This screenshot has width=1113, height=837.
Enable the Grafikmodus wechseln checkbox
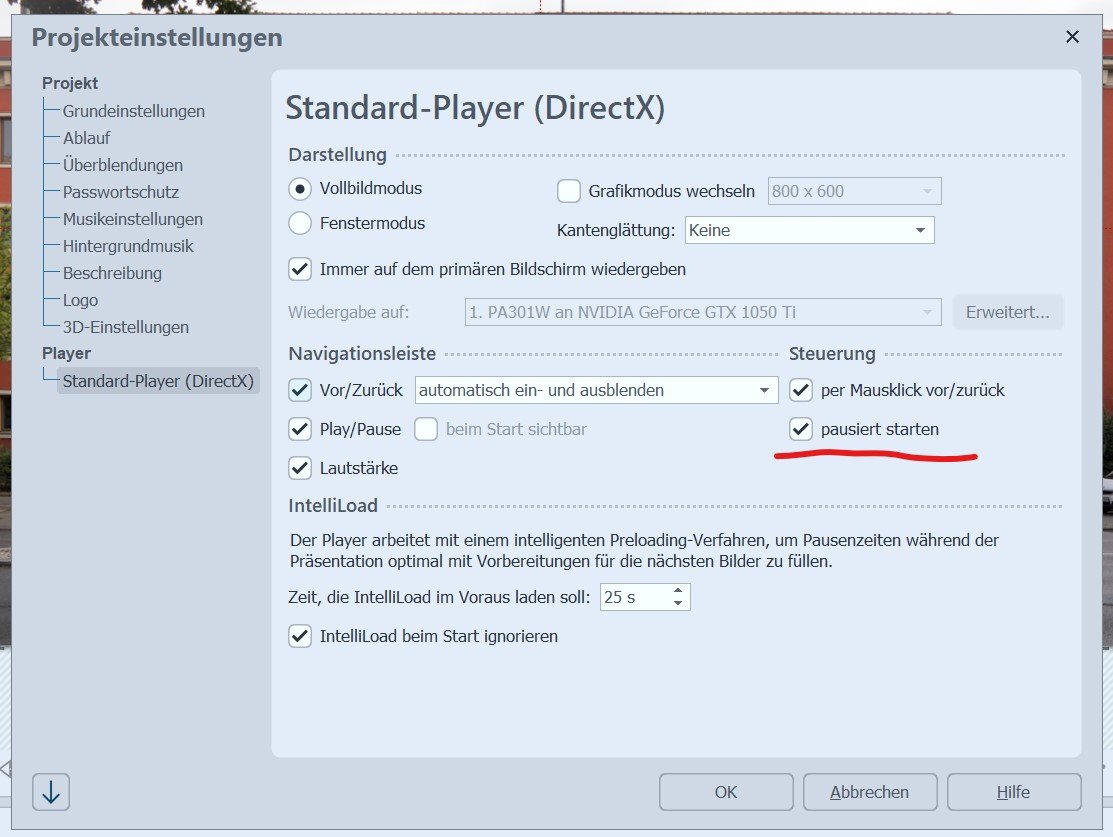point(568,190)
